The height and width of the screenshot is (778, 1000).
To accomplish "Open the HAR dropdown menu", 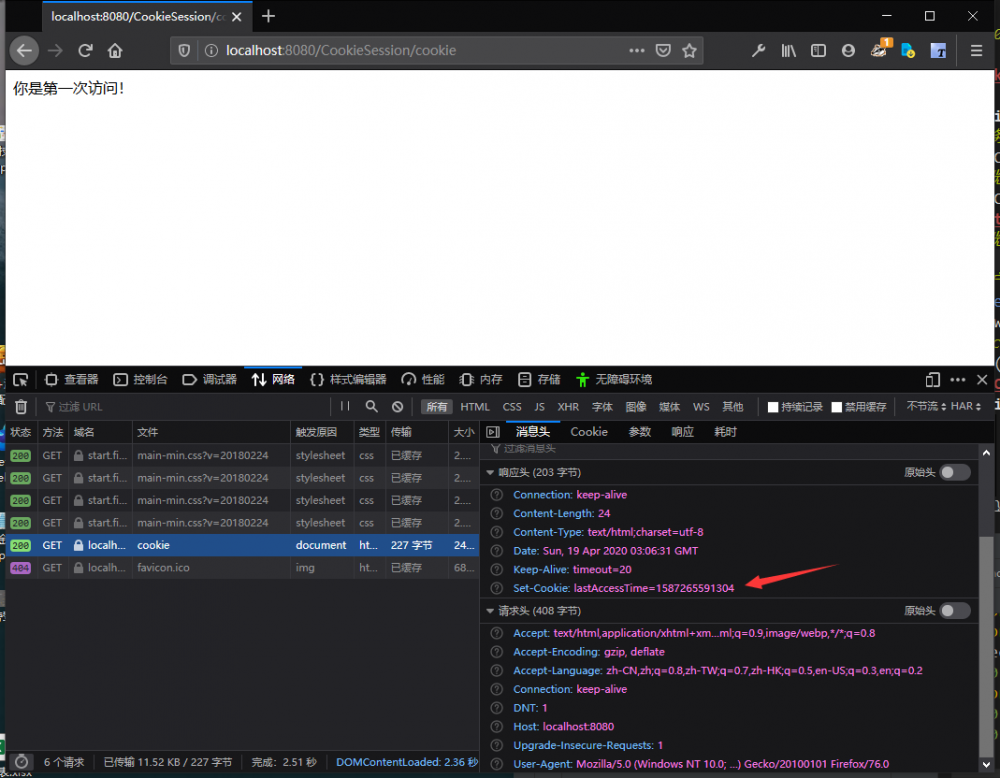I will pyautogui.click(x=966, y=407).
